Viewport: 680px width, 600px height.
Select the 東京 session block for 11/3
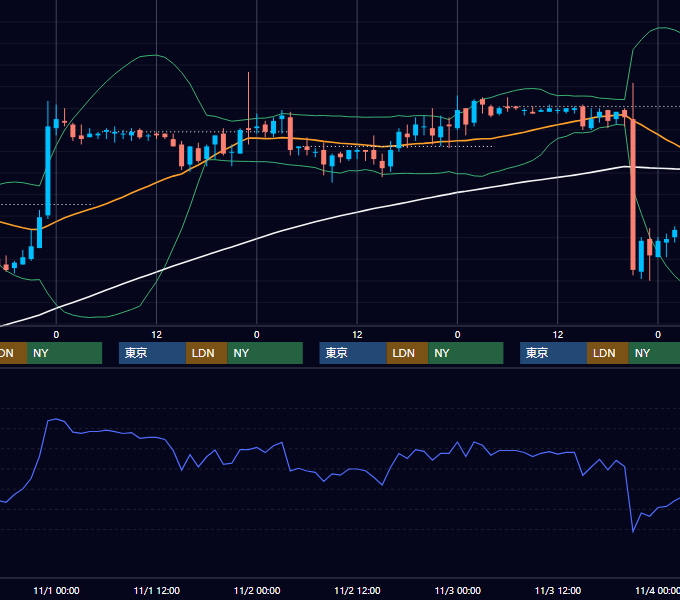click(x=553, y=353)
